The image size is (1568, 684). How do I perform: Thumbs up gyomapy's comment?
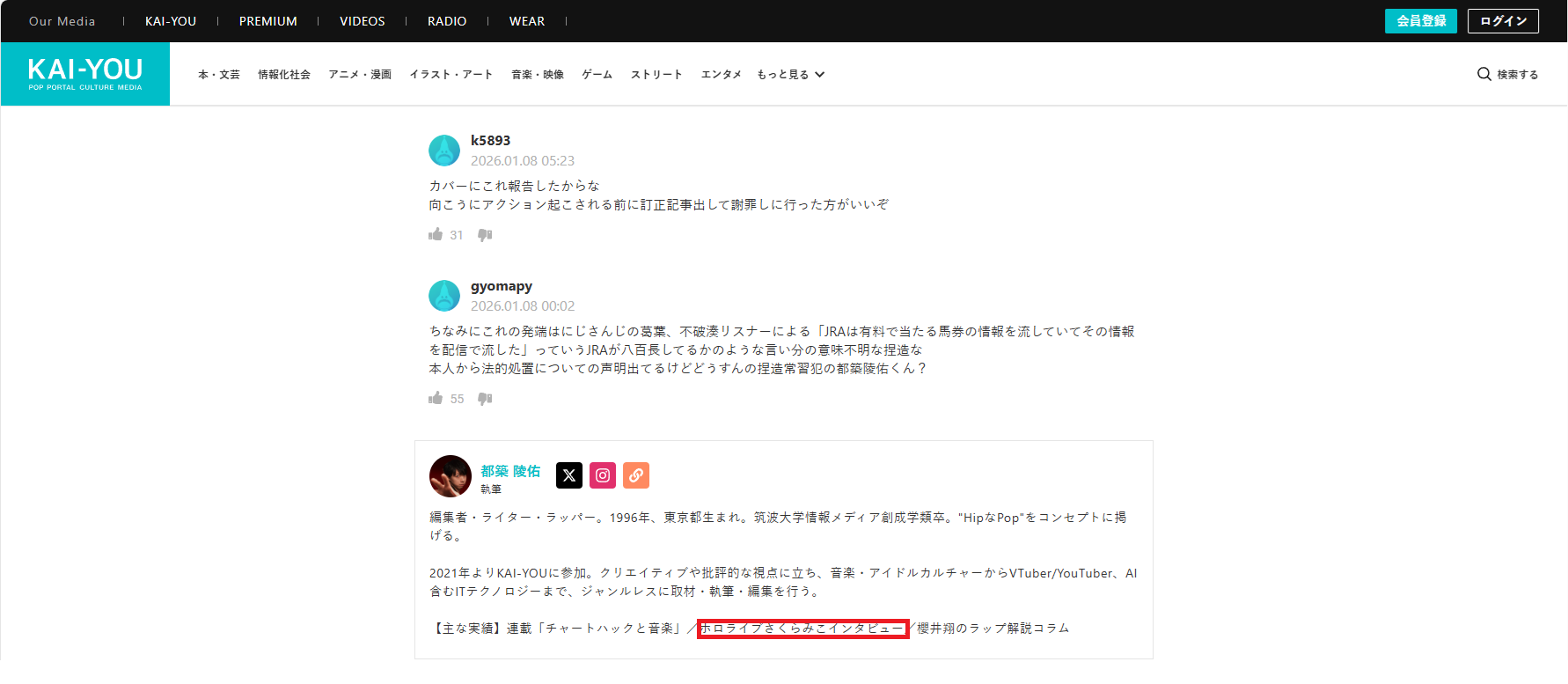click(x=436, y=398)
